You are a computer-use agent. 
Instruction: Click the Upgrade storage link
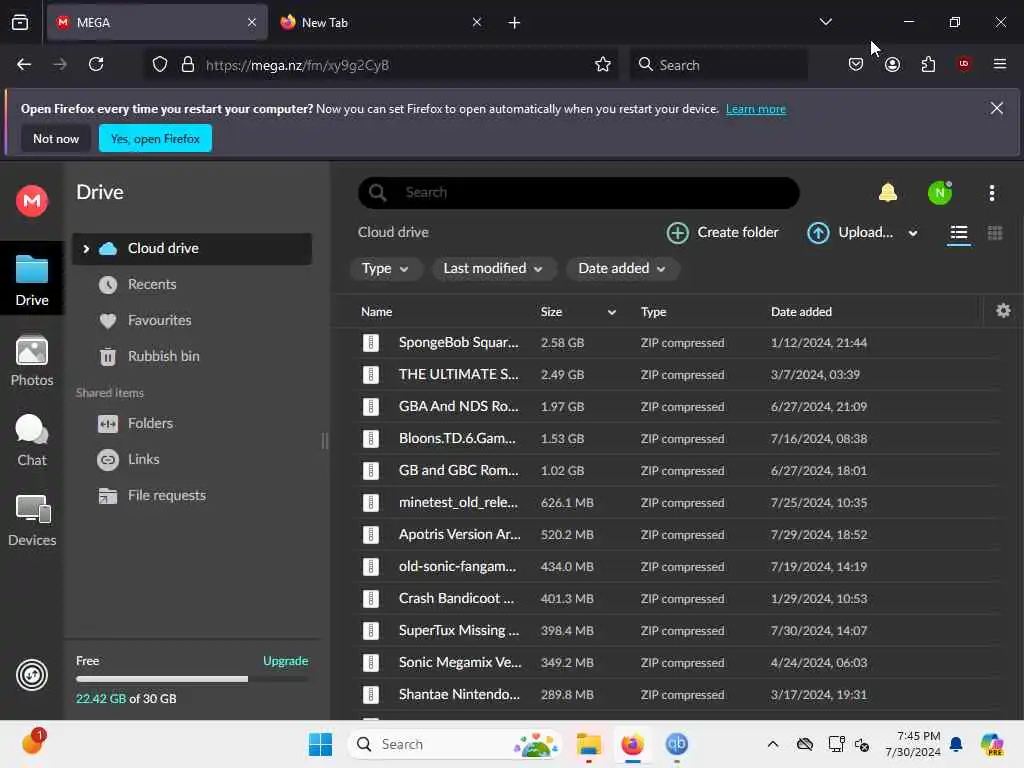pyautogui.click(x=285, y=661)
